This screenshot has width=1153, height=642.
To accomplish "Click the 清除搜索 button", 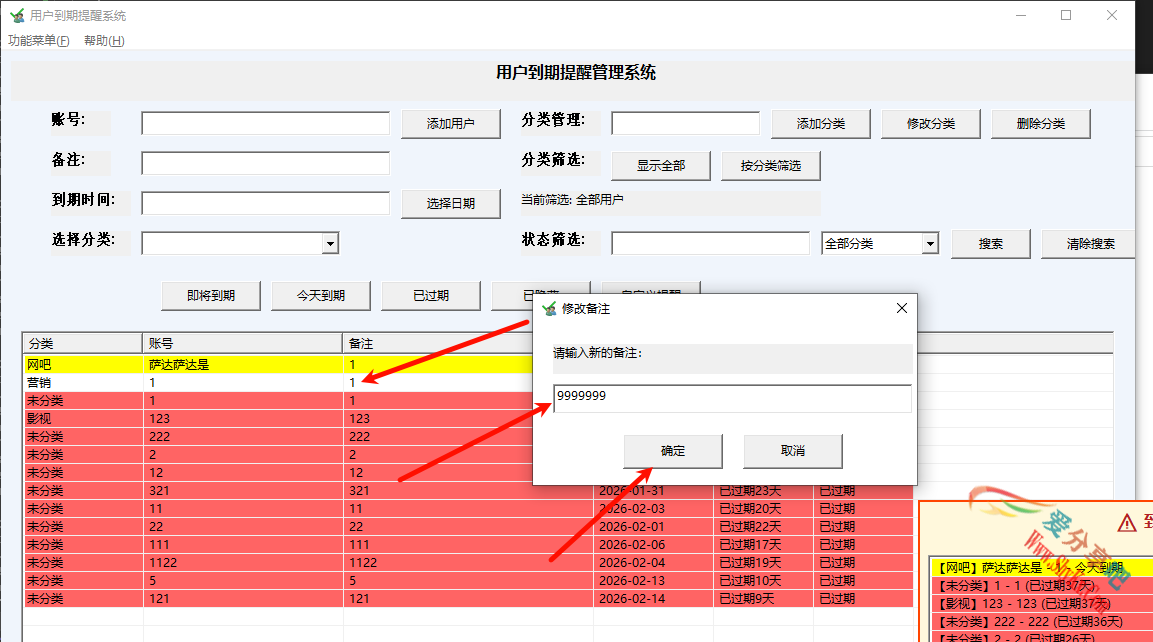I will pos(1088,242).
